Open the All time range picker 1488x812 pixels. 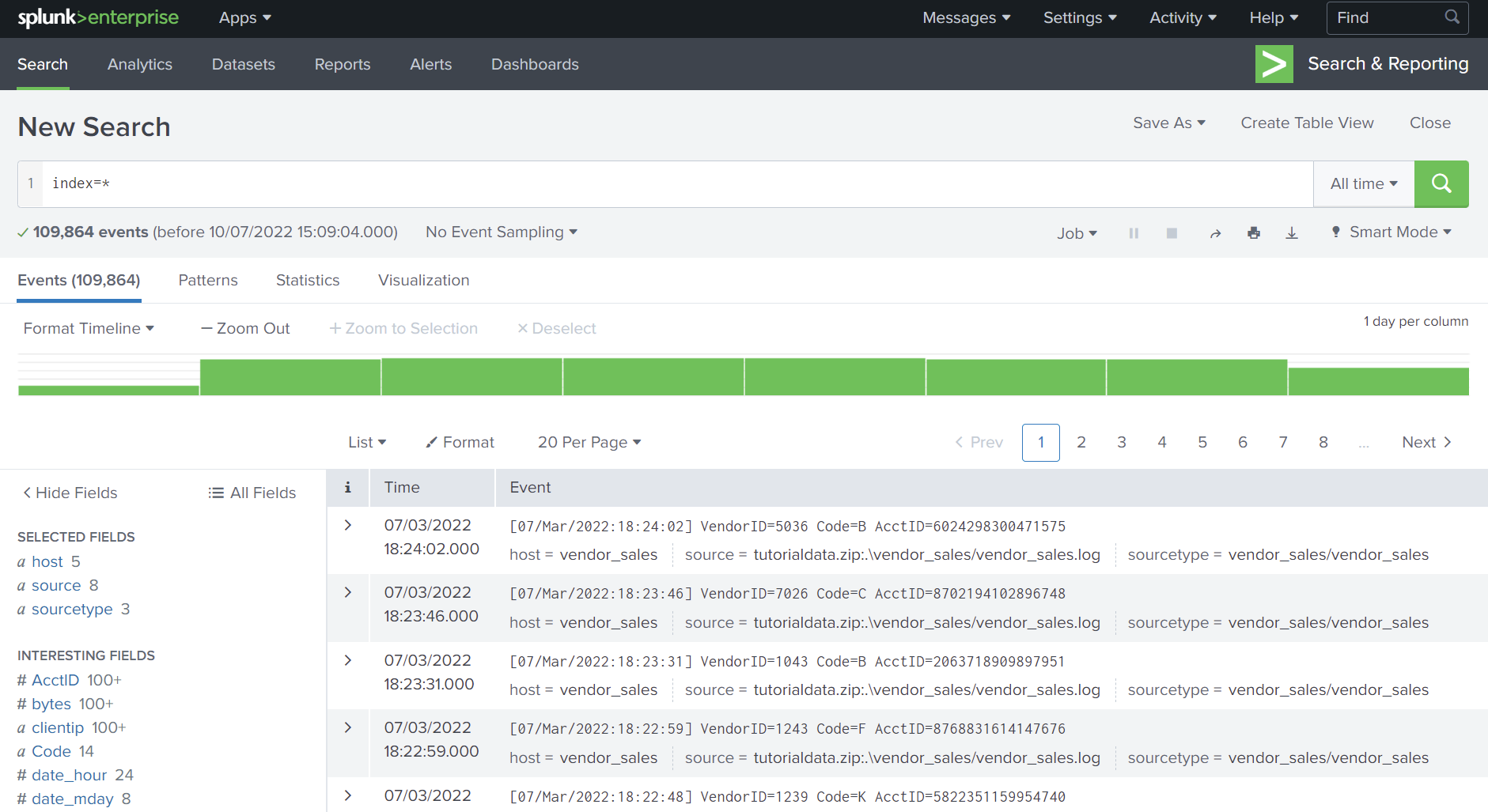click(1362, 183)
